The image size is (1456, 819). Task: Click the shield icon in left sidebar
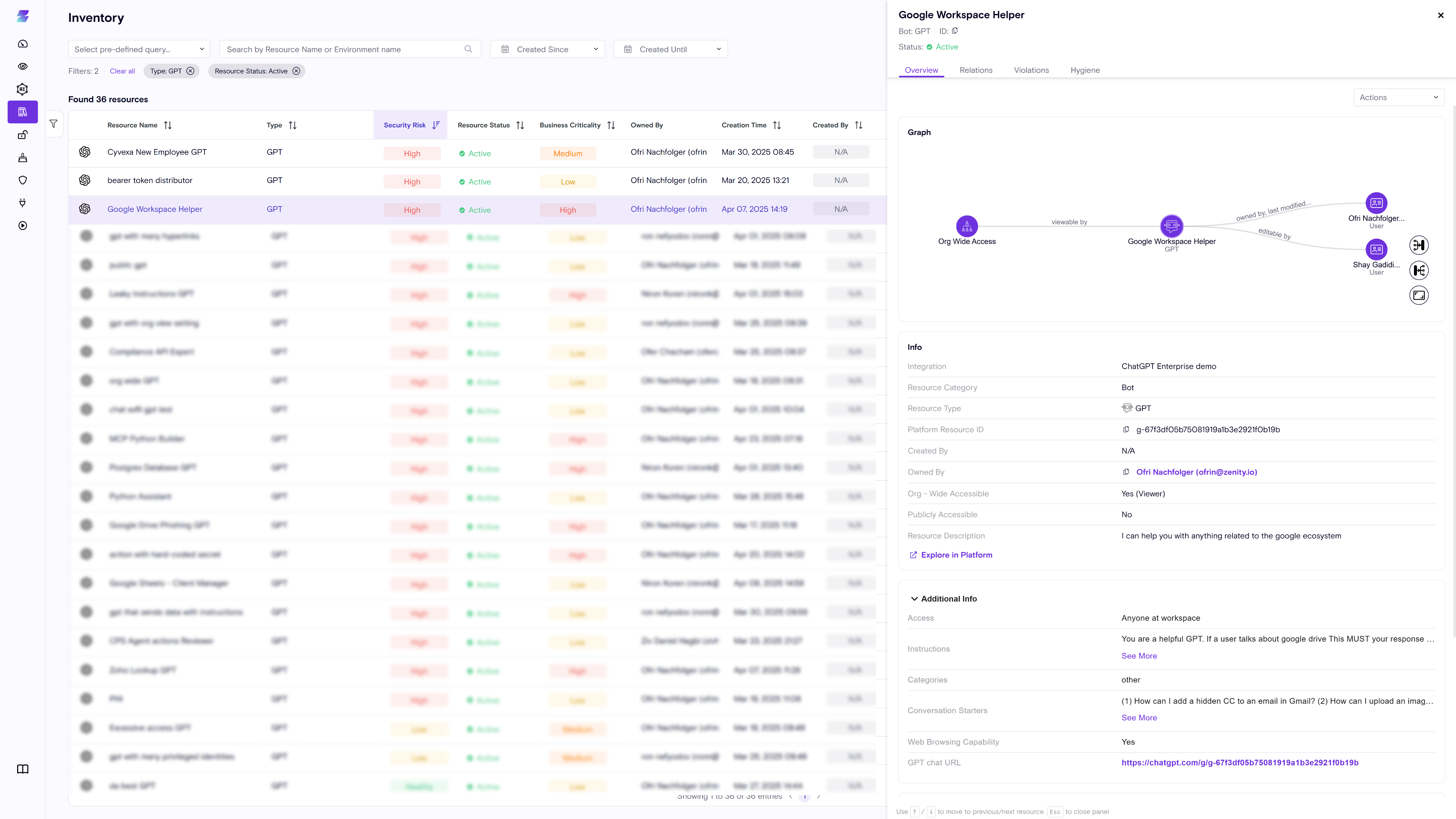(23, 180)
